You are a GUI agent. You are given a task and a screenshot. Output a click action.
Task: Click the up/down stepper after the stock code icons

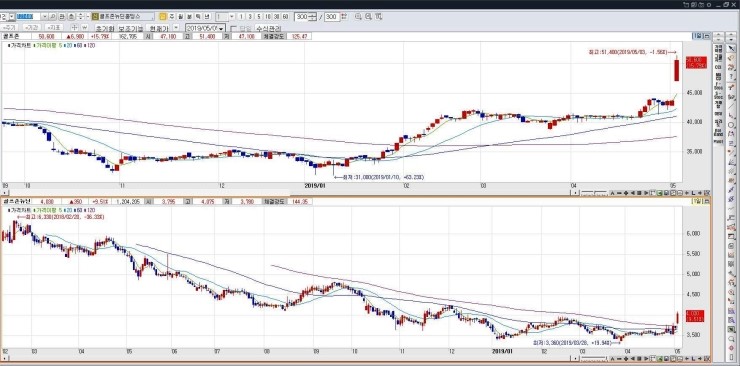pos(80,17)
